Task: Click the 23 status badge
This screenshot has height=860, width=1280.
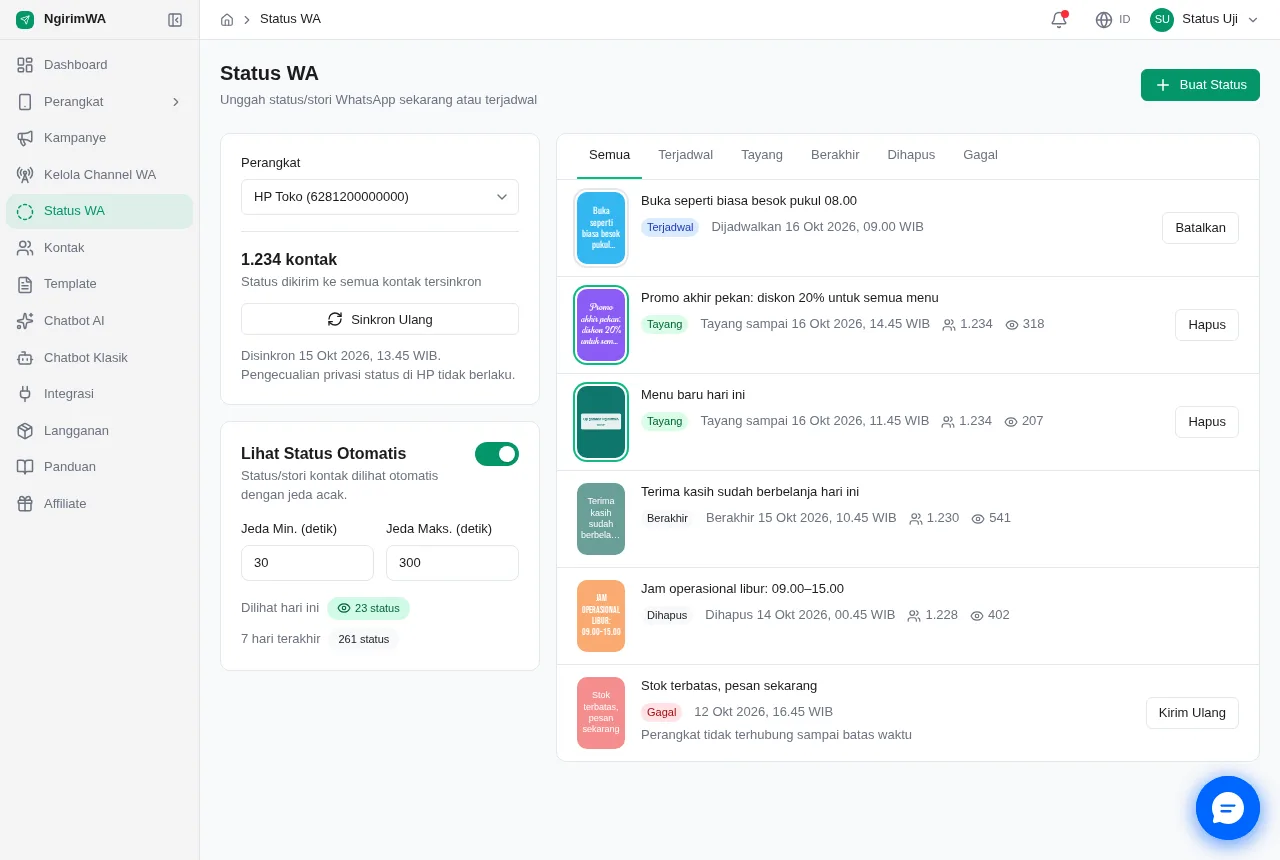Action: (x=368, y=608)
